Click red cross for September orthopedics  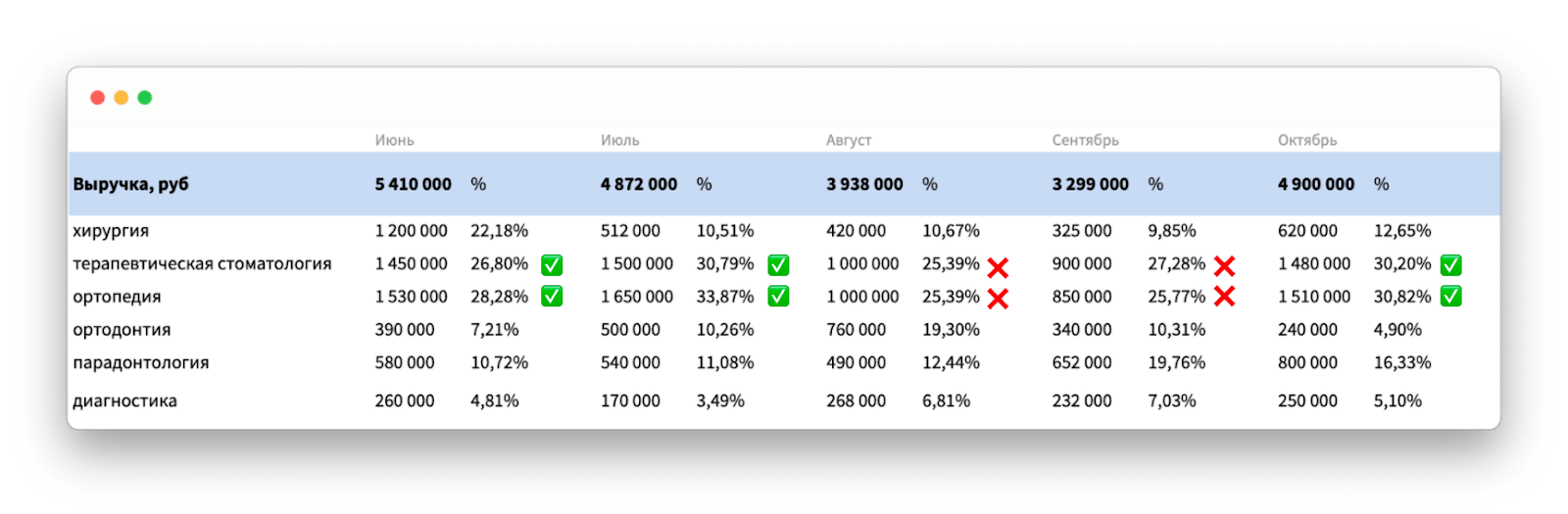coord(1224,297)
